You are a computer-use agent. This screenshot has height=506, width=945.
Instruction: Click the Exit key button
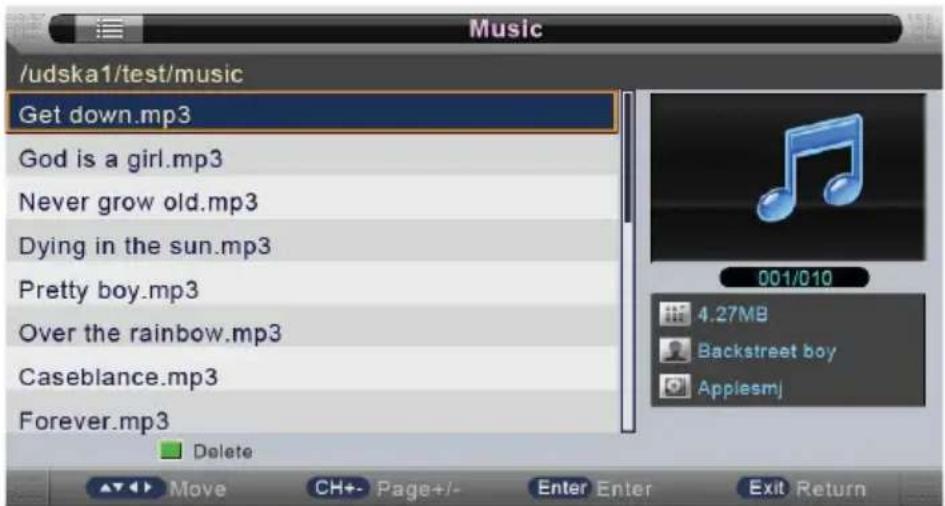[x=765, y=487]
